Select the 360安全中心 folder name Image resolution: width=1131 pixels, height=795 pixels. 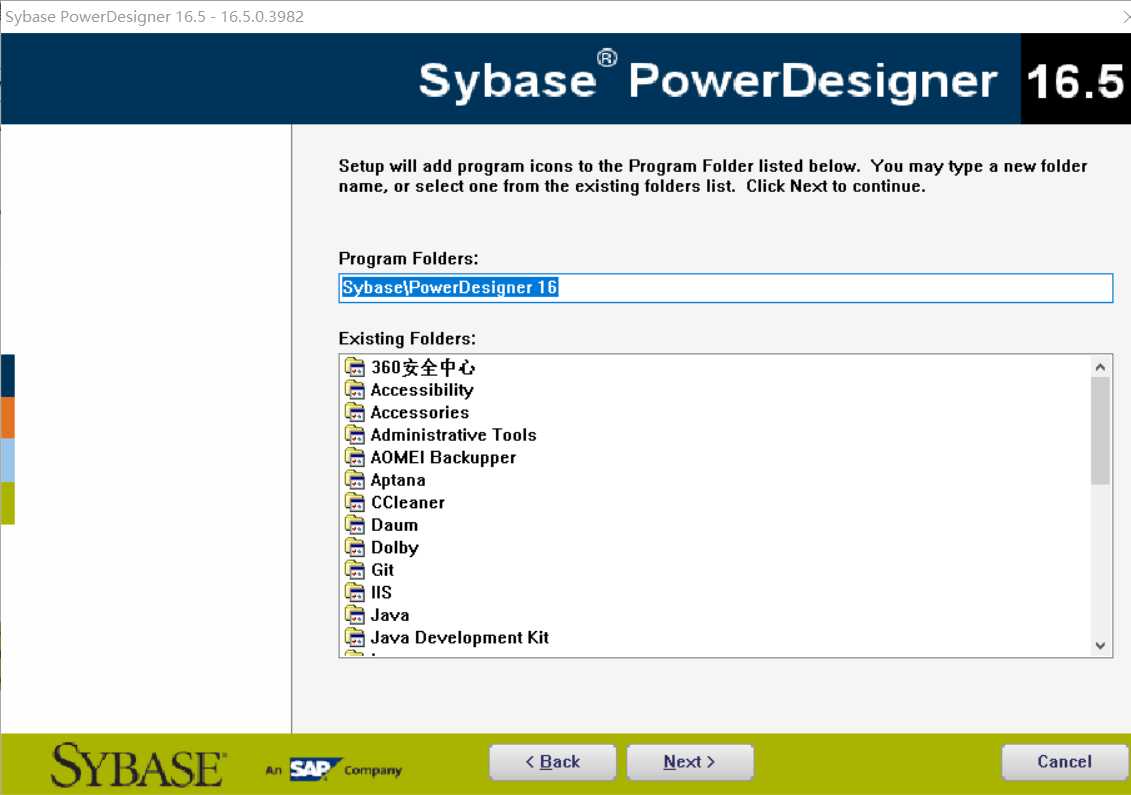click(423, 367)
